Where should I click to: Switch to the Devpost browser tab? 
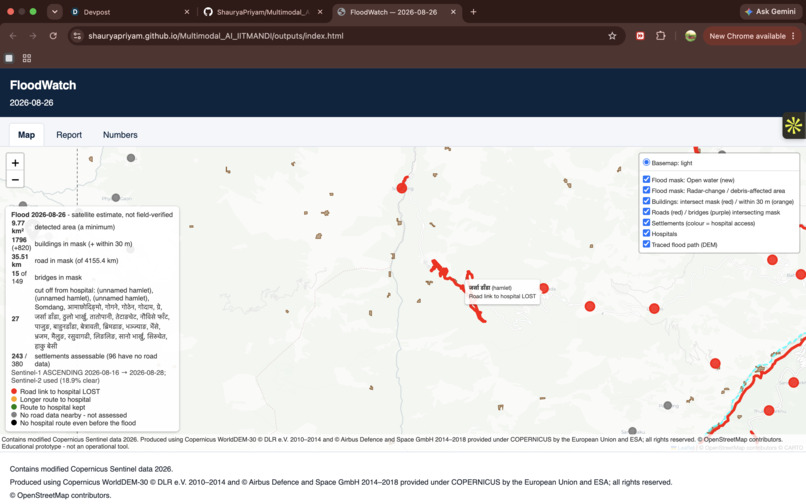131,12
